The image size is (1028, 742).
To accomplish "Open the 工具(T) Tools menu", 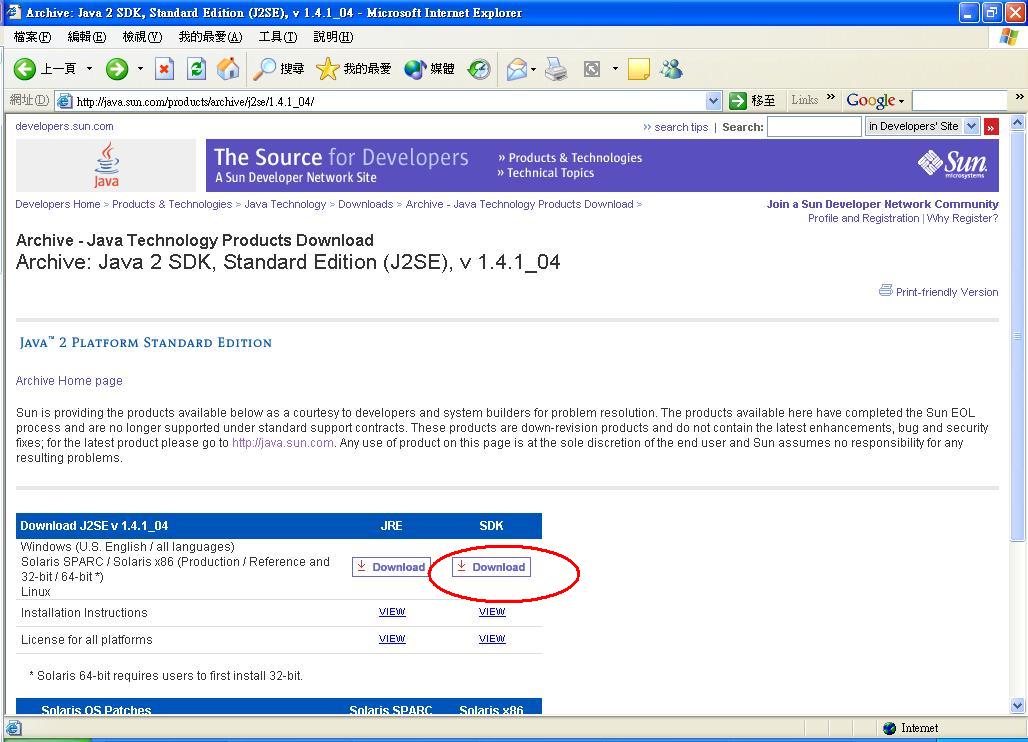I will pyautogui.click(x=277, y=37).
